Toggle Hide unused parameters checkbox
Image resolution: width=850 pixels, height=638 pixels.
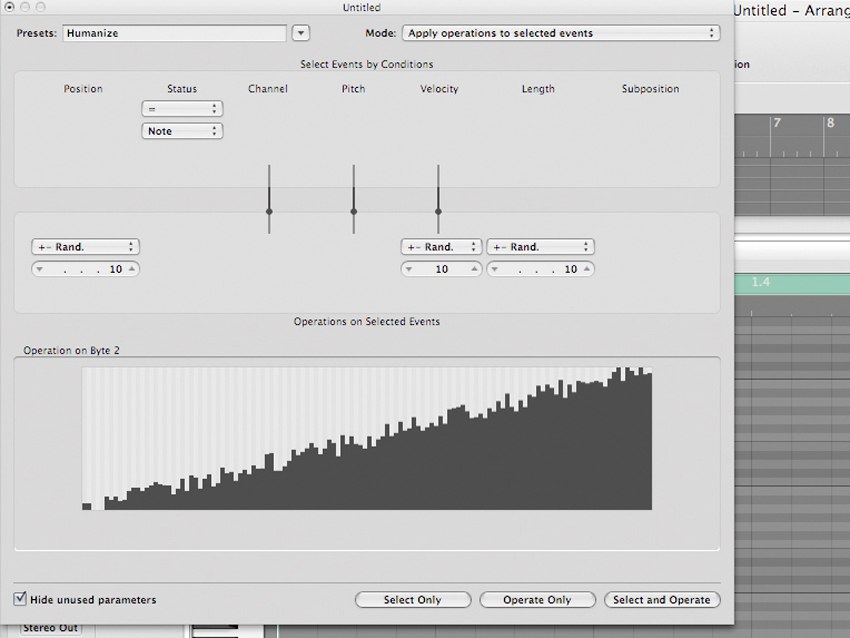20,598
